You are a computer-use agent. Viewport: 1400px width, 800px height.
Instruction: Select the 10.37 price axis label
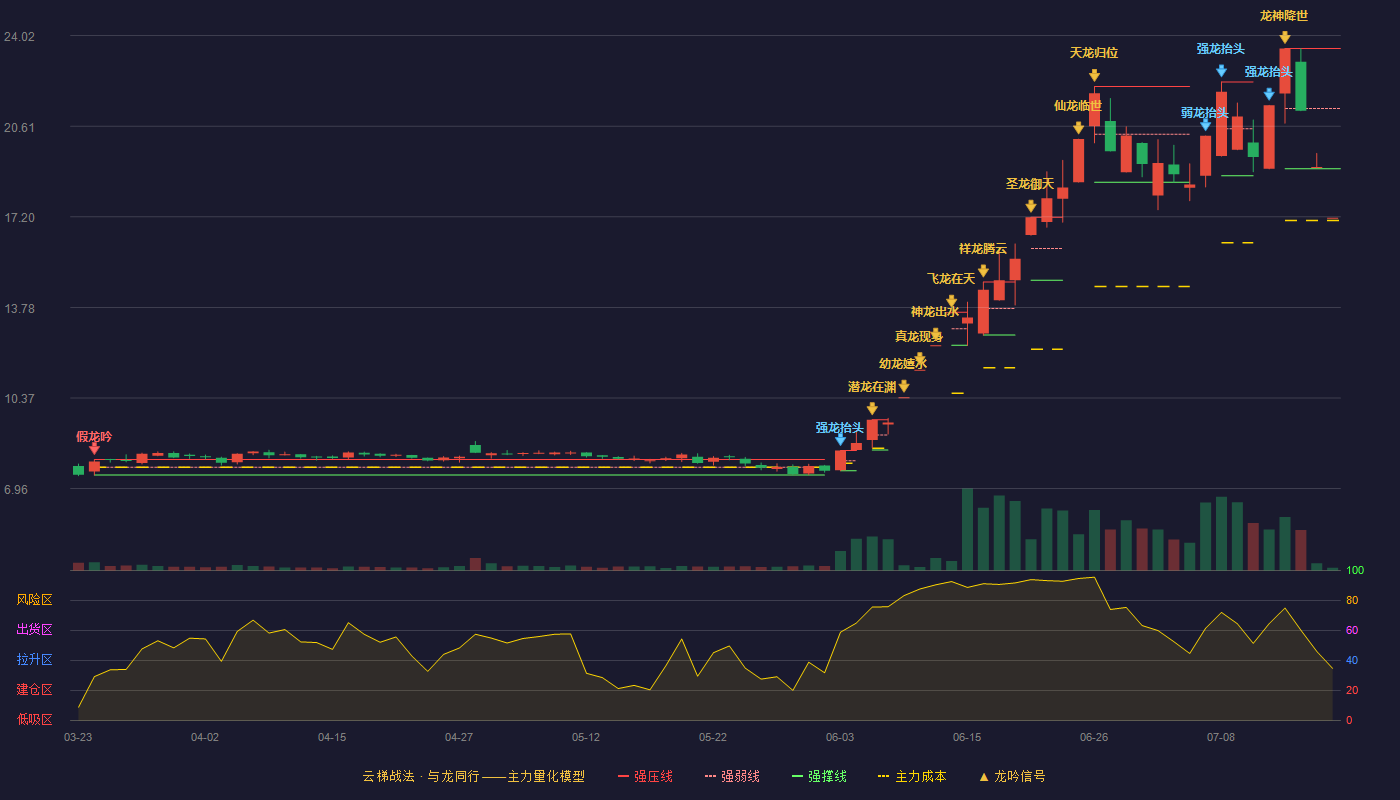[x=19, y=399]
